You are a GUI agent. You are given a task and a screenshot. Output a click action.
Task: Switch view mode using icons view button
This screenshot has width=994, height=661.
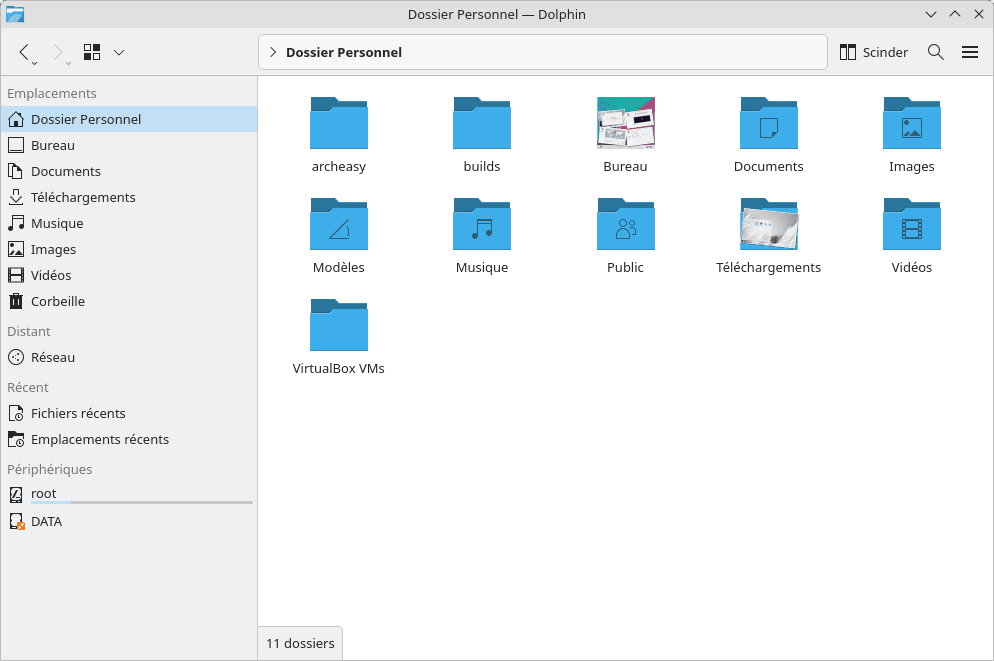coord(92,52)
